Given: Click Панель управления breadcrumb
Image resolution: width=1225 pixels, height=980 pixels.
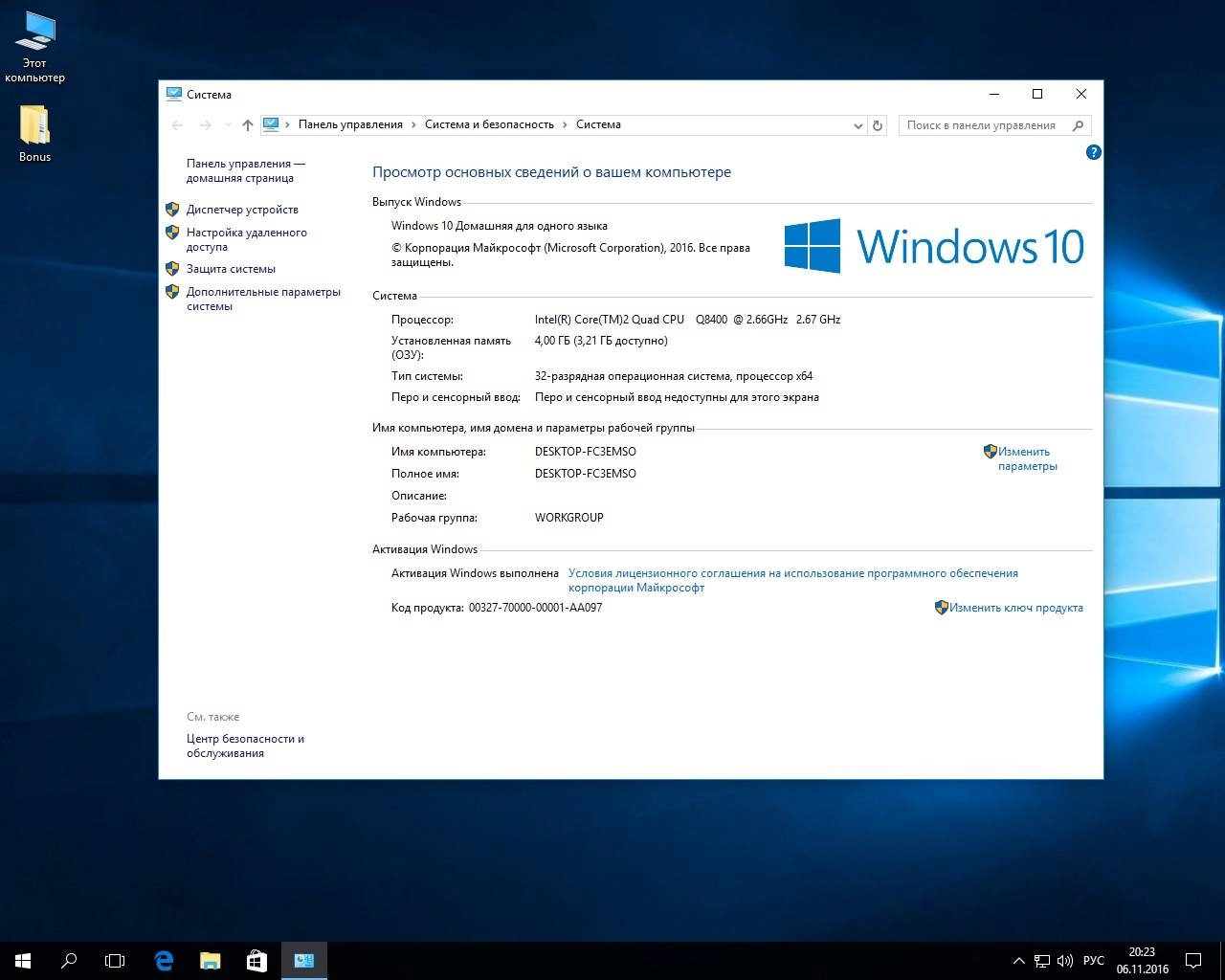Looking at the screenshot, I should [x=350, y=124].
